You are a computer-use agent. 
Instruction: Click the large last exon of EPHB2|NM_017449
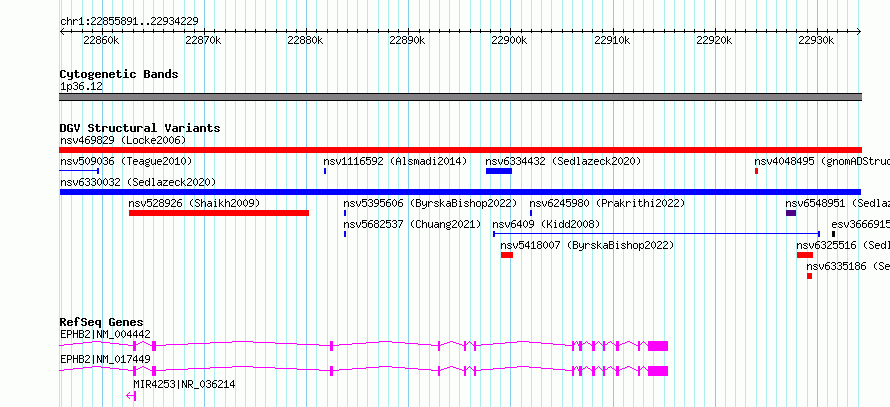(658, 371)
